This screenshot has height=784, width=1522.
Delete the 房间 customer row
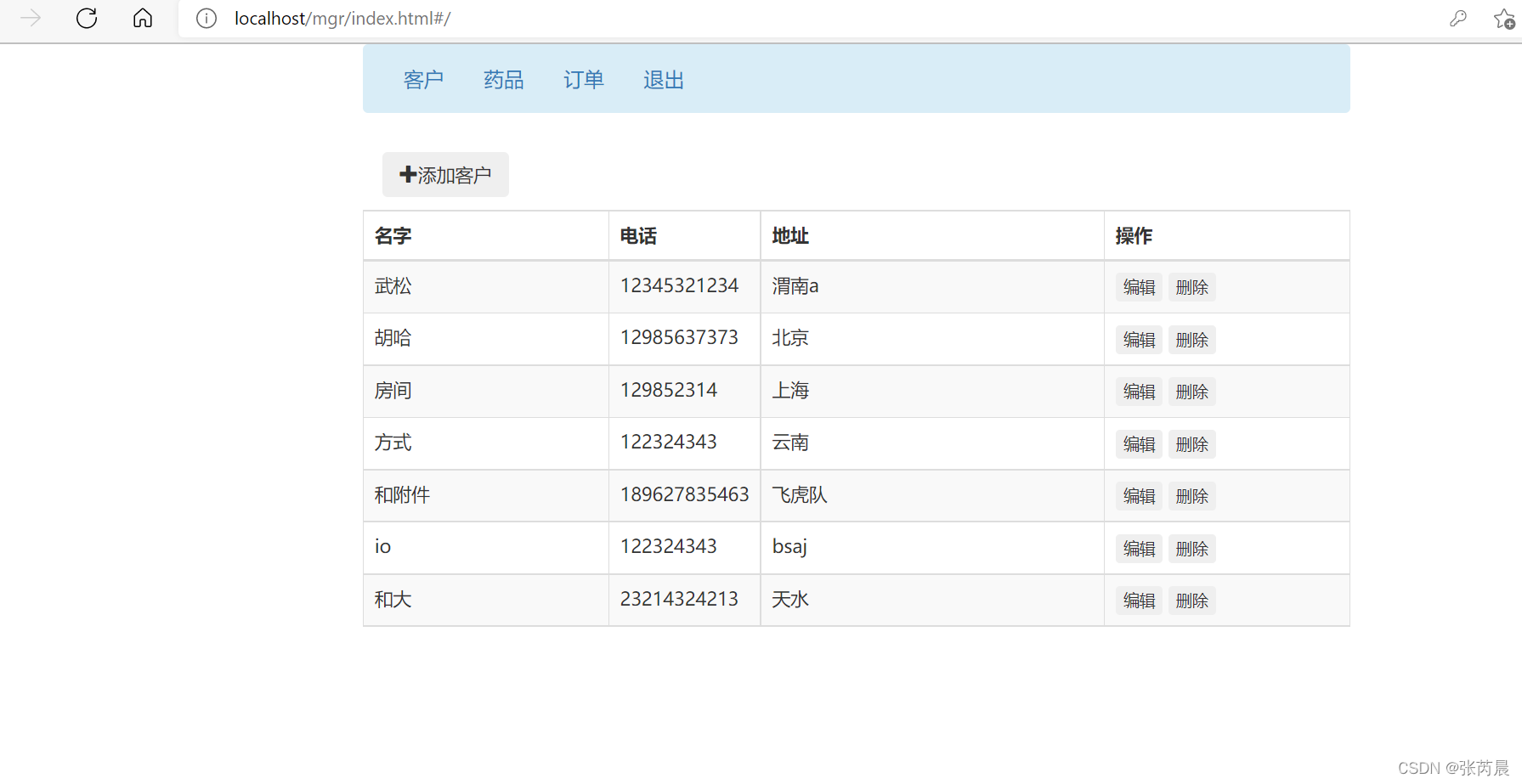tap(1191, 392)
